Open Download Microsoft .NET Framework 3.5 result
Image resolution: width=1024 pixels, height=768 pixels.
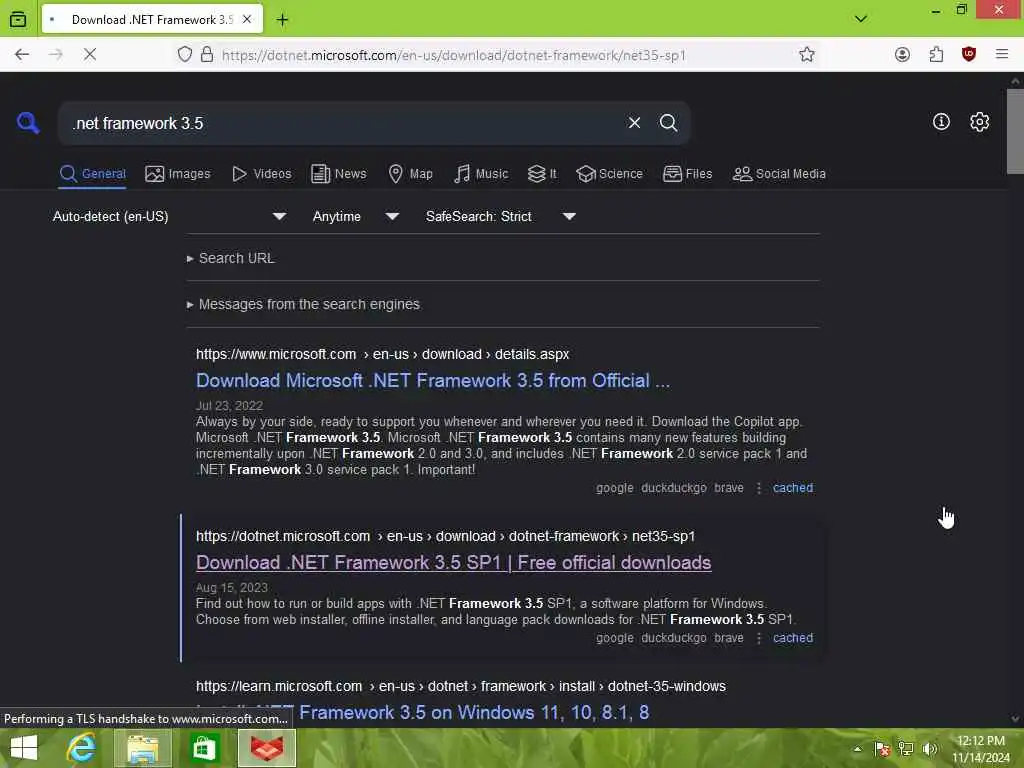(433, 381)
